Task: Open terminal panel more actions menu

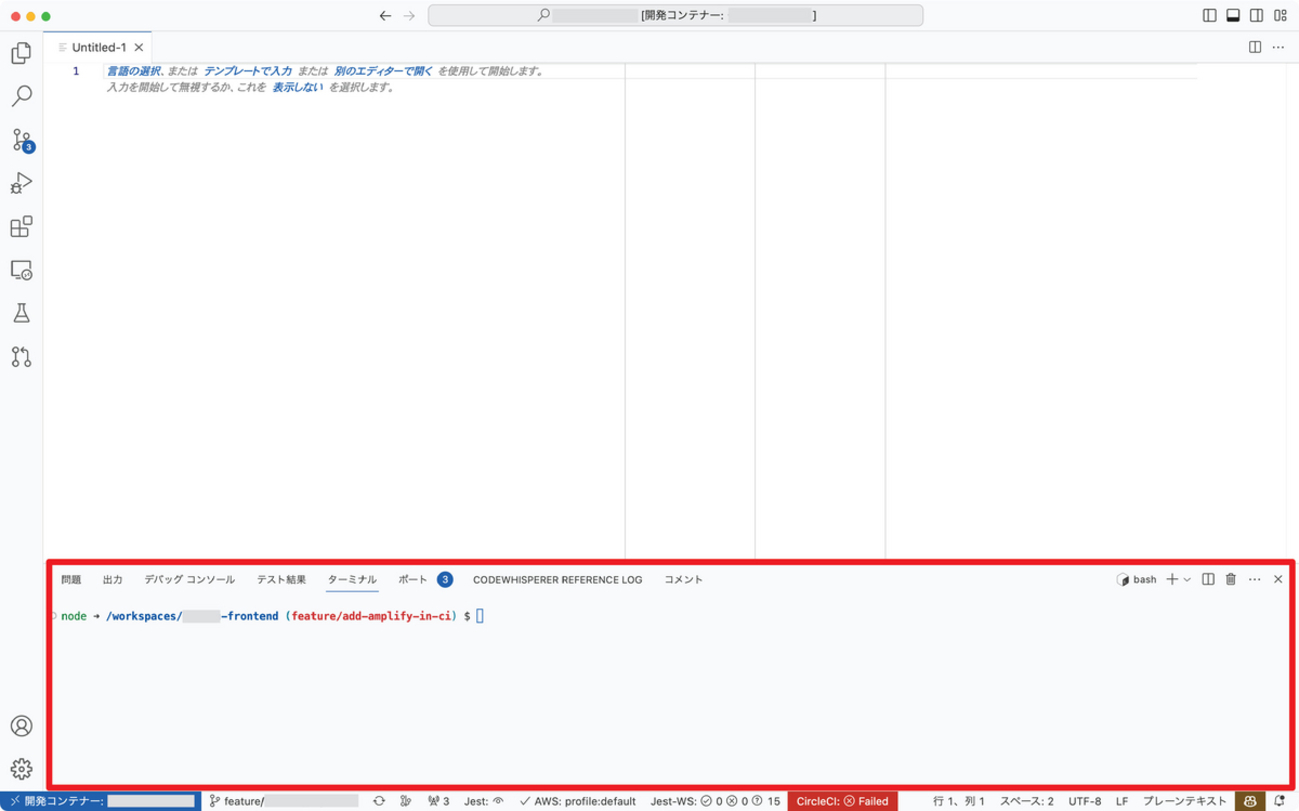Action: (x=1254, y=579)
